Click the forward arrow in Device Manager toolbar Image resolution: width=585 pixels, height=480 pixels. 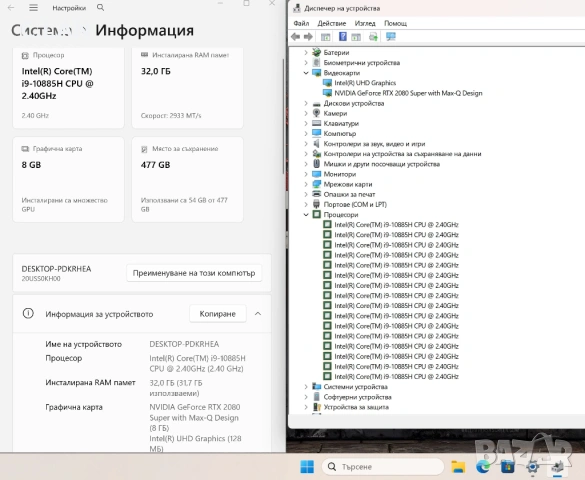(309, 37)
